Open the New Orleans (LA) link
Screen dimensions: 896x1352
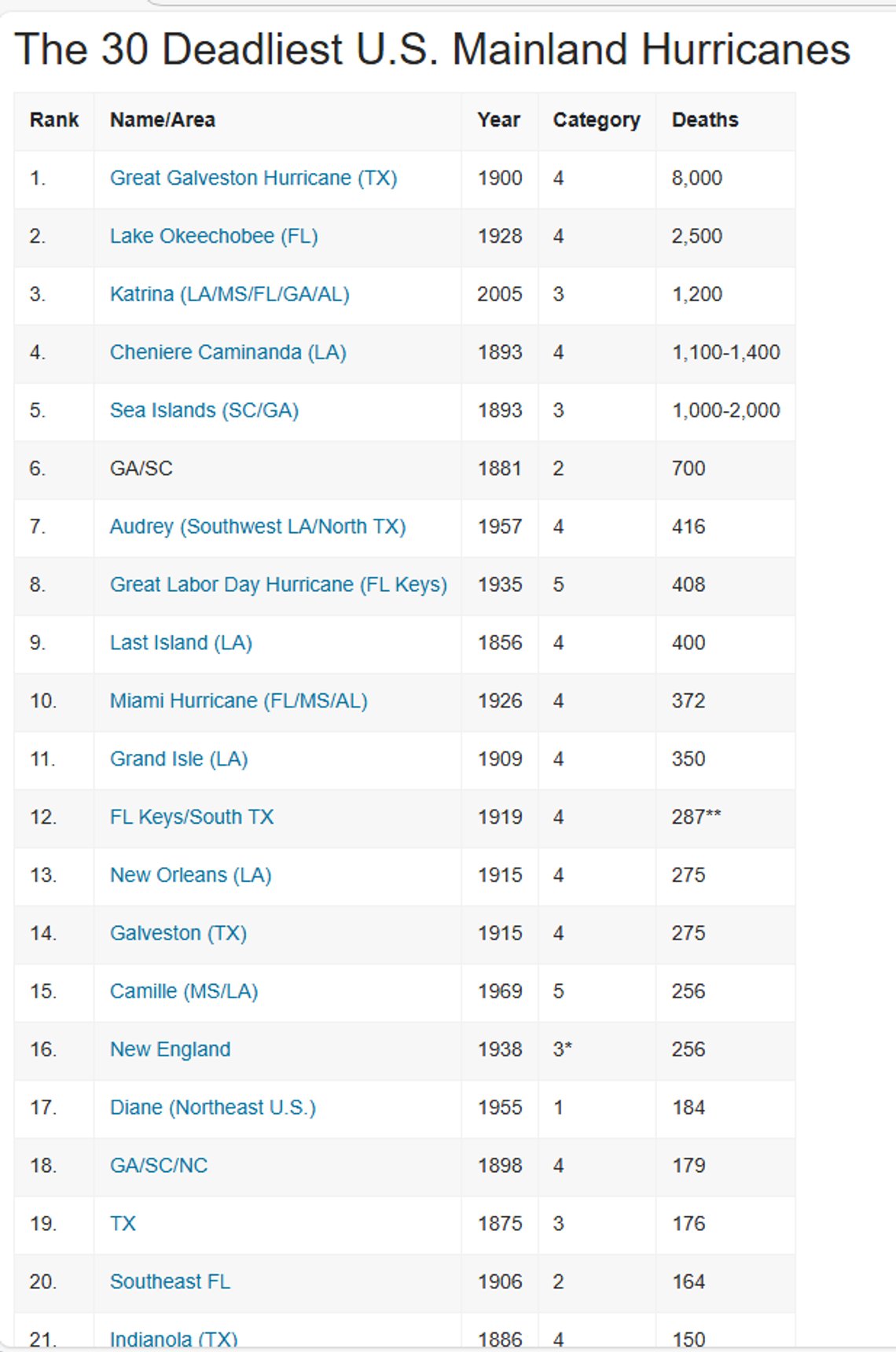click(191, 876)
